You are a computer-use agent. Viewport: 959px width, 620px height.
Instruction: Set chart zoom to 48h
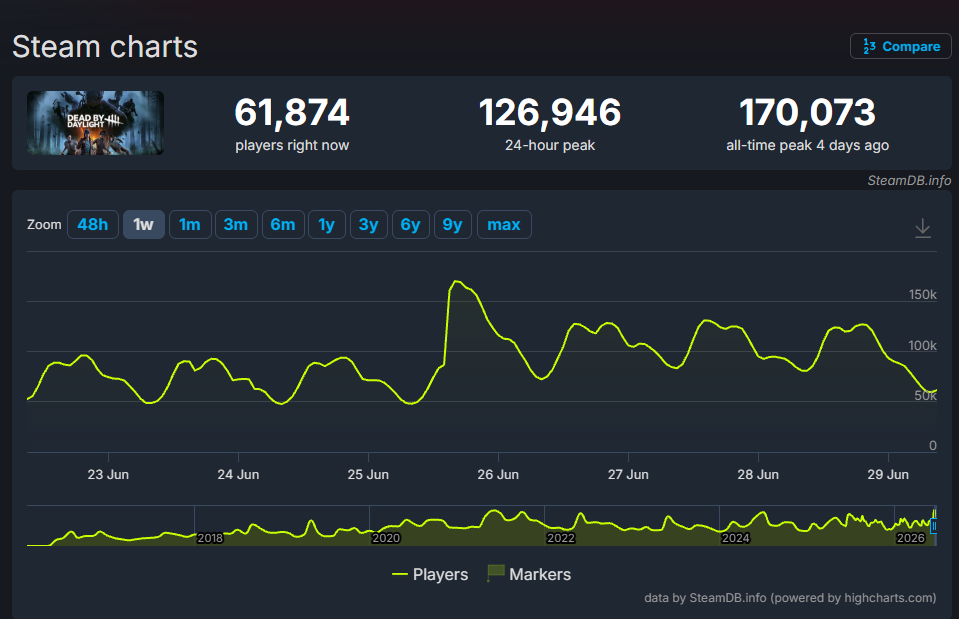[x=92, y=224]
